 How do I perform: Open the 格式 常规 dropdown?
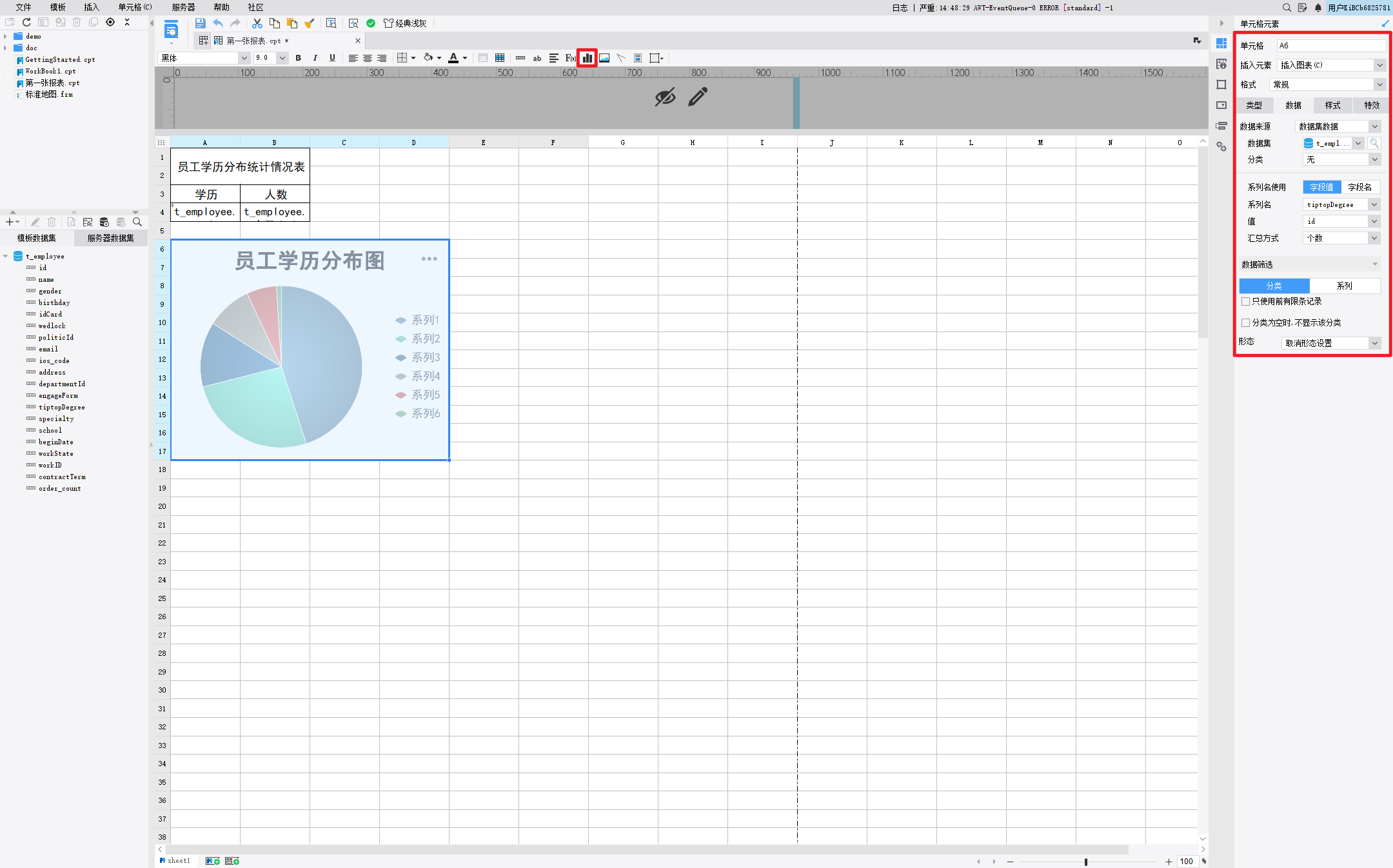[1327, 84]
